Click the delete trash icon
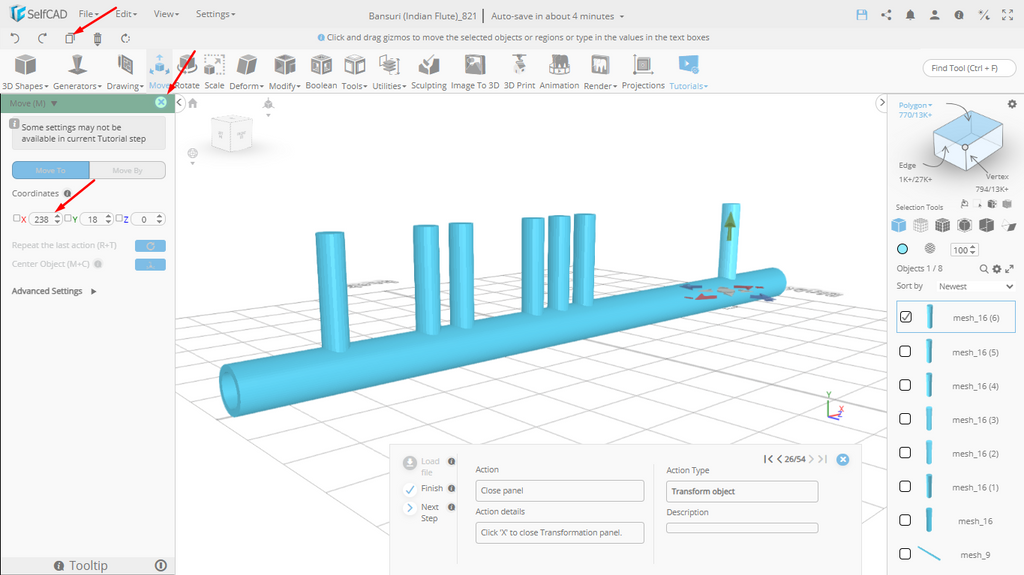 pyautogui.click(x=97, y=38)
